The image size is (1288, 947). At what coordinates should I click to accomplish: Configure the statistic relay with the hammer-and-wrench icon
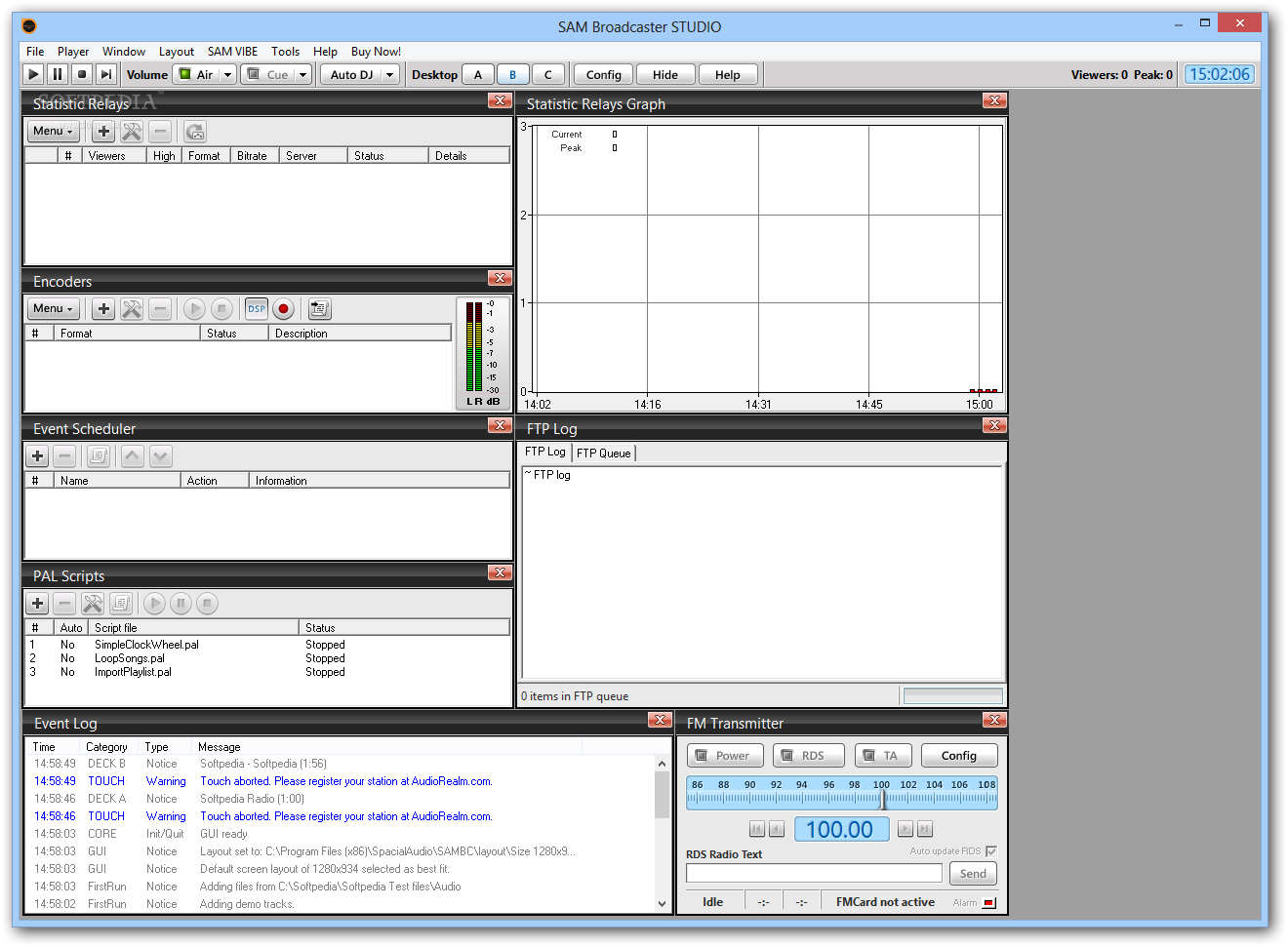coord(132,132)
